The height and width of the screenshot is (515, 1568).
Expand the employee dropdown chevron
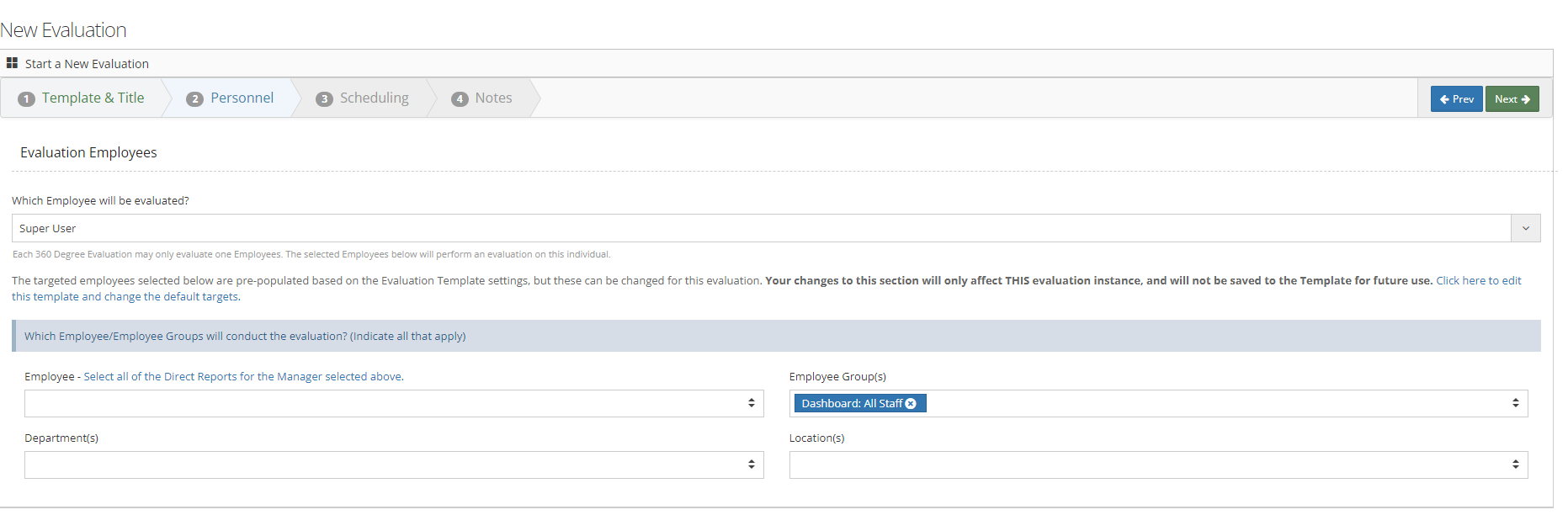(x=1525, y=228)
